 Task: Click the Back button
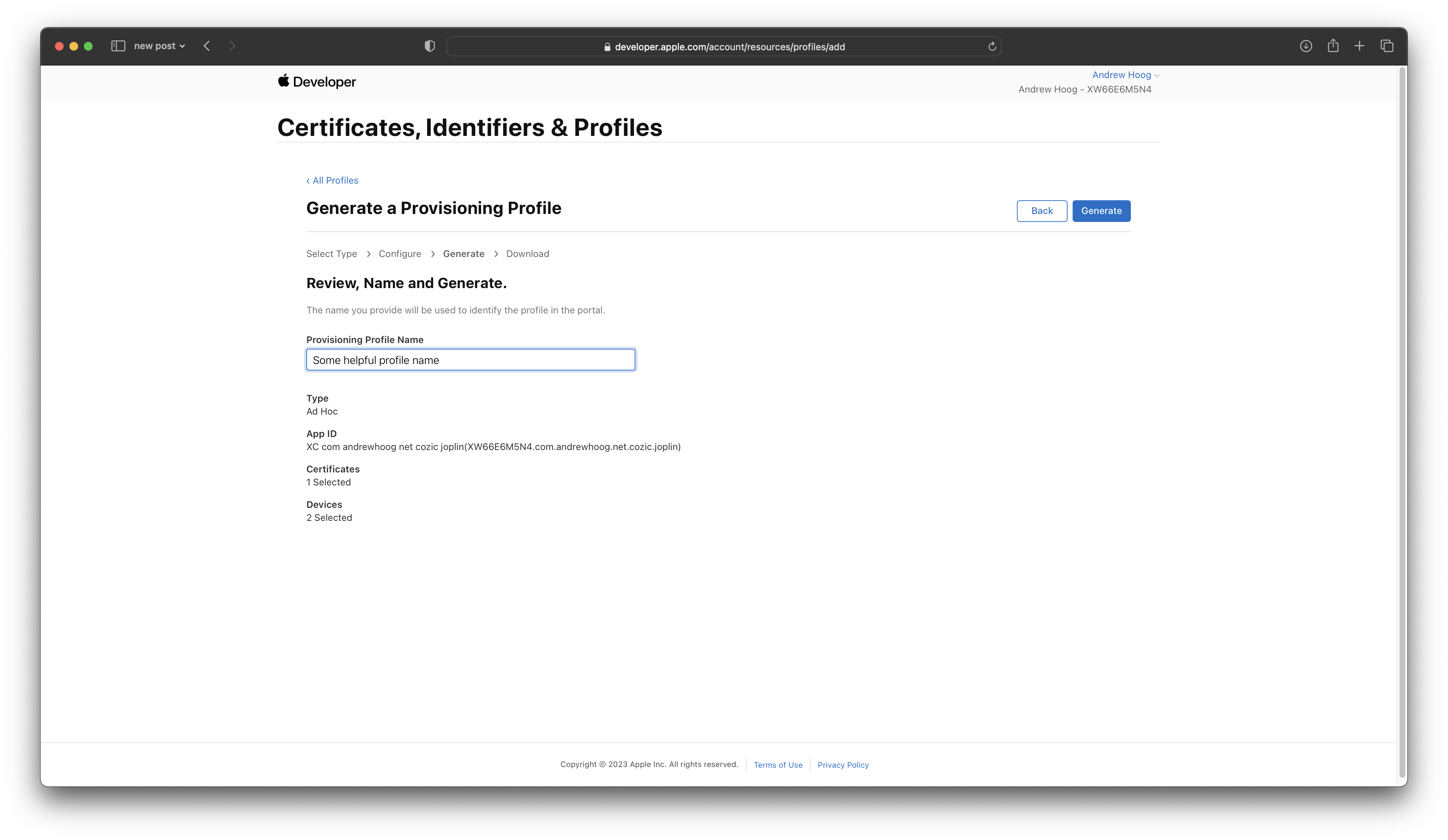1041,211
